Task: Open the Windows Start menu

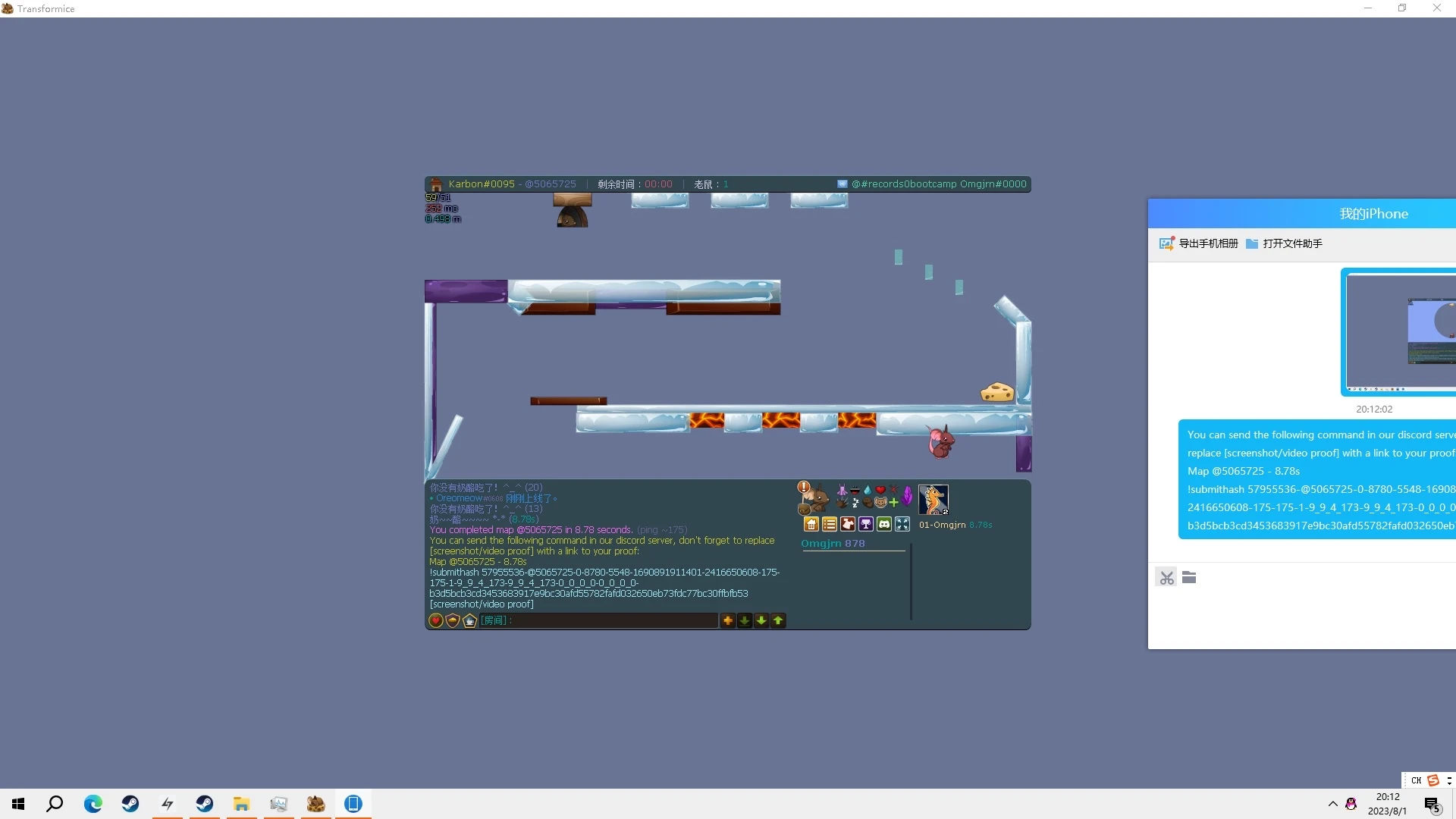Action: [18, 804]
